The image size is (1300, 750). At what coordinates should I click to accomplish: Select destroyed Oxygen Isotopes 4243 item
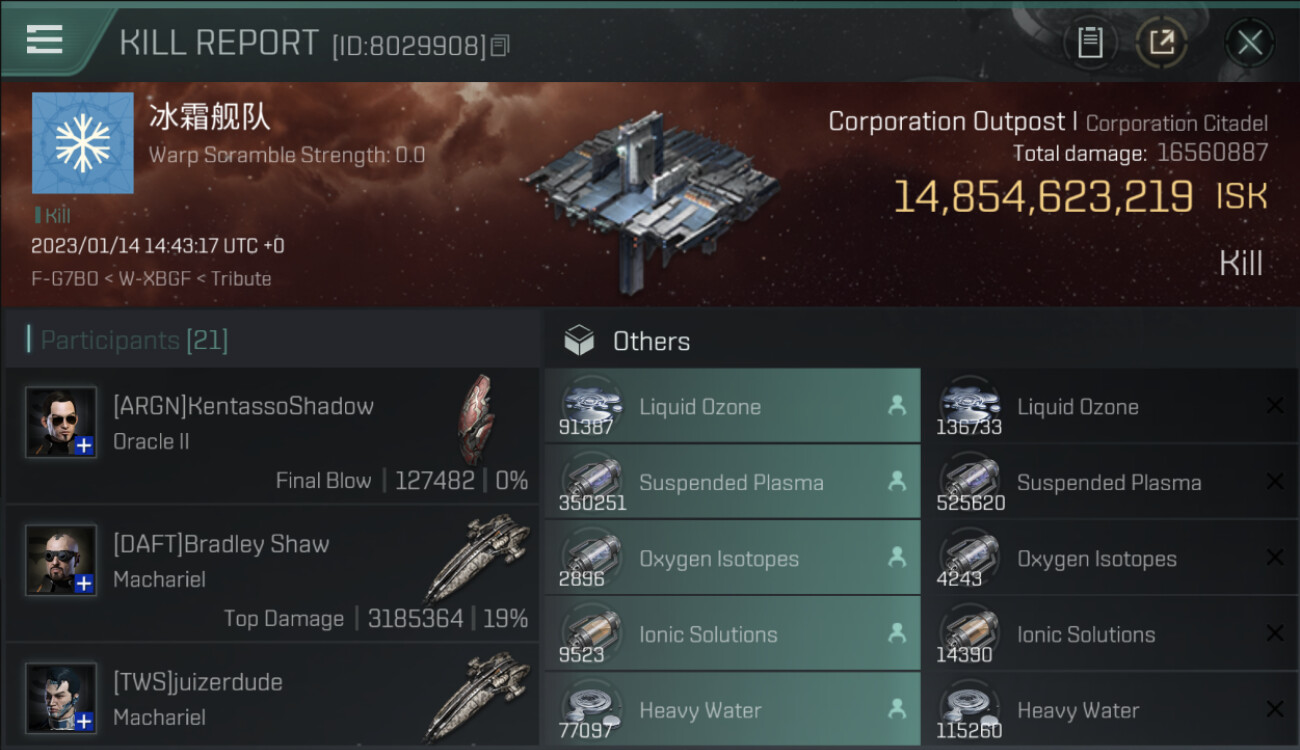click(1110, 558)
